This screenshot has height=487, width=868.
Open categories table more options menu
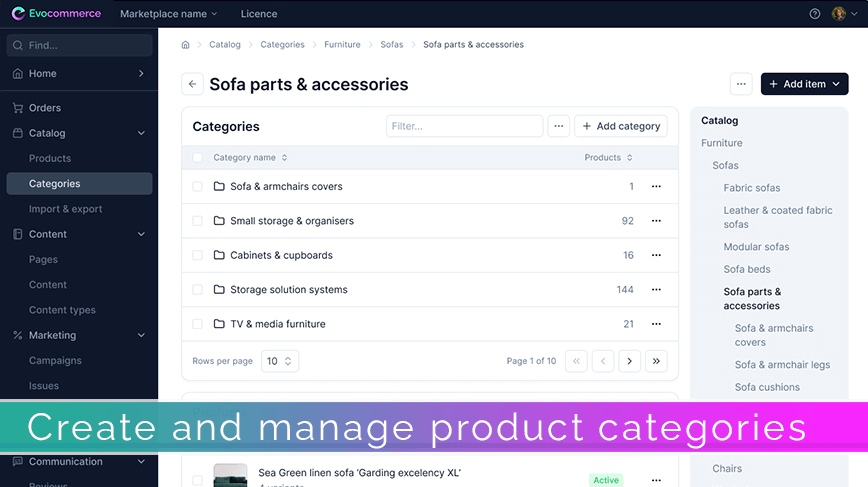click(559, 126)
